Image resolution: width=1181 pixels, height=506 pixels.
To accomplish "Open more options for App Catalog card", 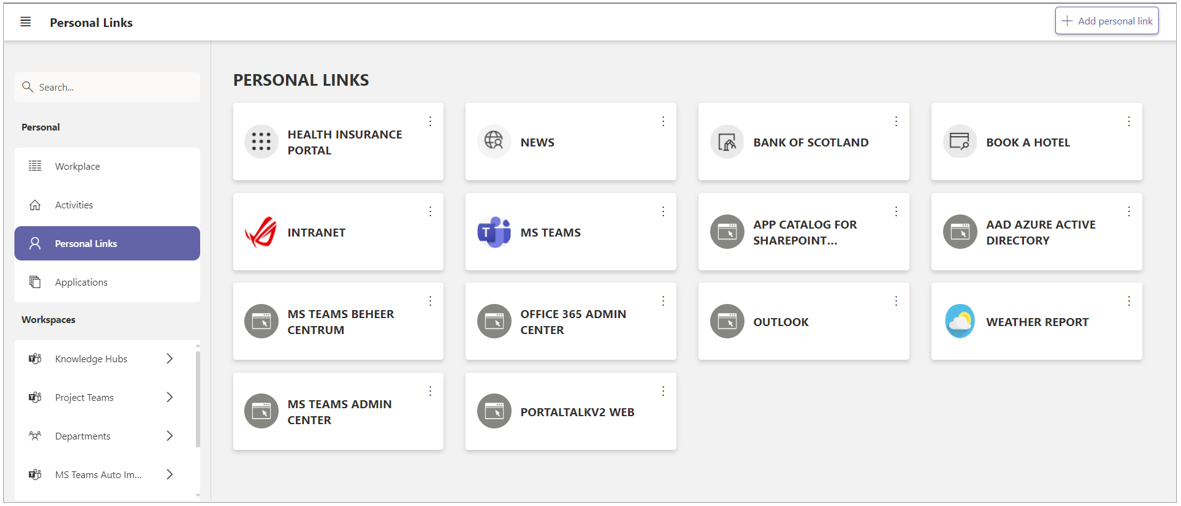I will point(896,212).
